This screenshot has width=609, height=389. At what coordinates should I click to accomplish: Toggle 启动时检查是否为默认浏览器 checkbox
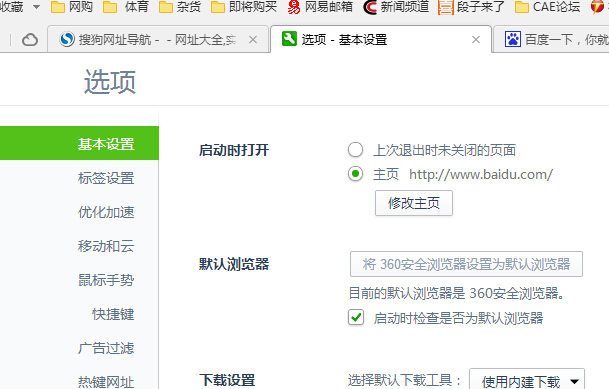pyautogui.click(x=356, y=318)
